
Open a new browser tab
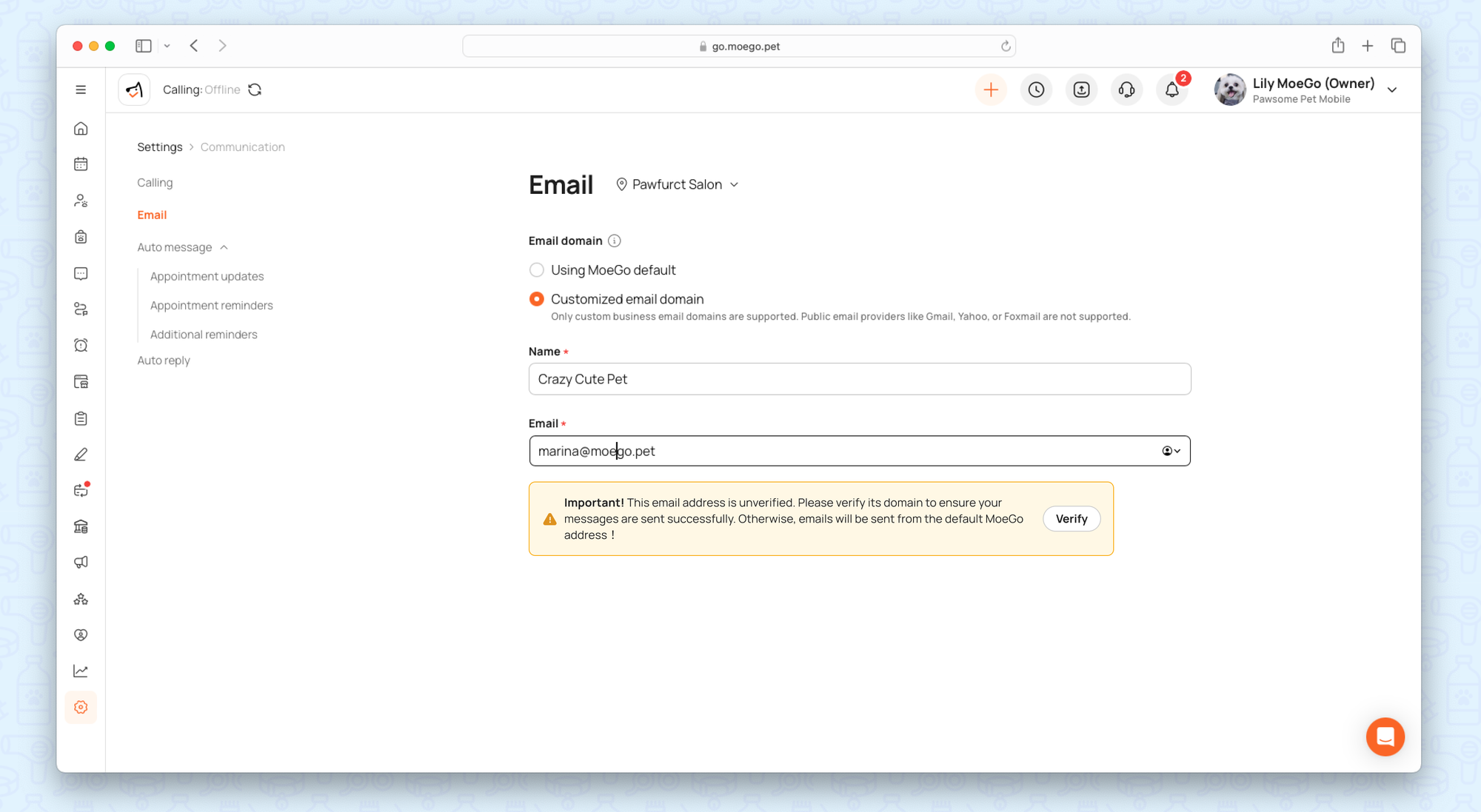pos(1368,46)
